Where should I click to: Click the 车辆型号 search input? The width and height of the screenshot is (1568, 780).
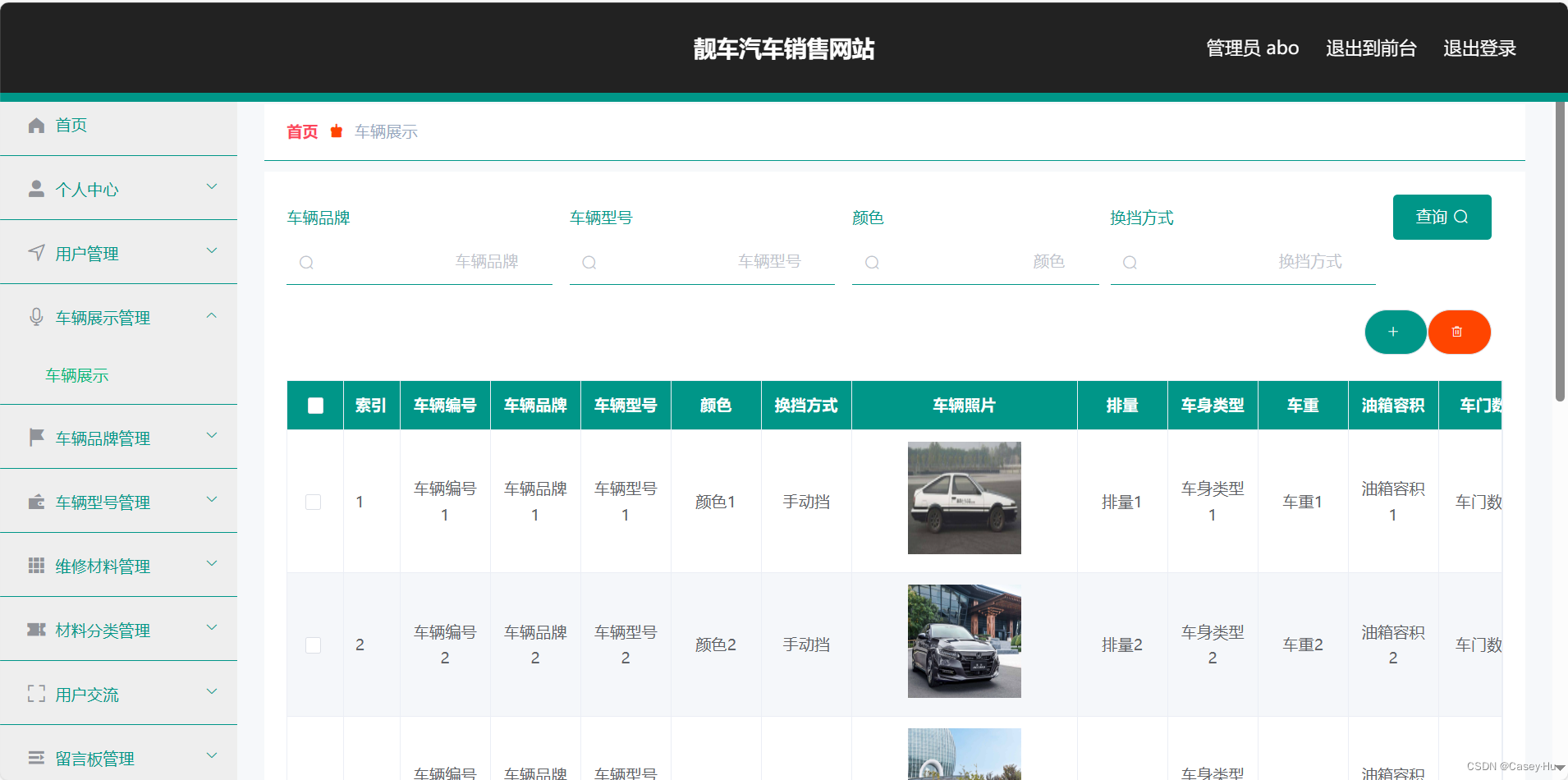tap(702, 263)
